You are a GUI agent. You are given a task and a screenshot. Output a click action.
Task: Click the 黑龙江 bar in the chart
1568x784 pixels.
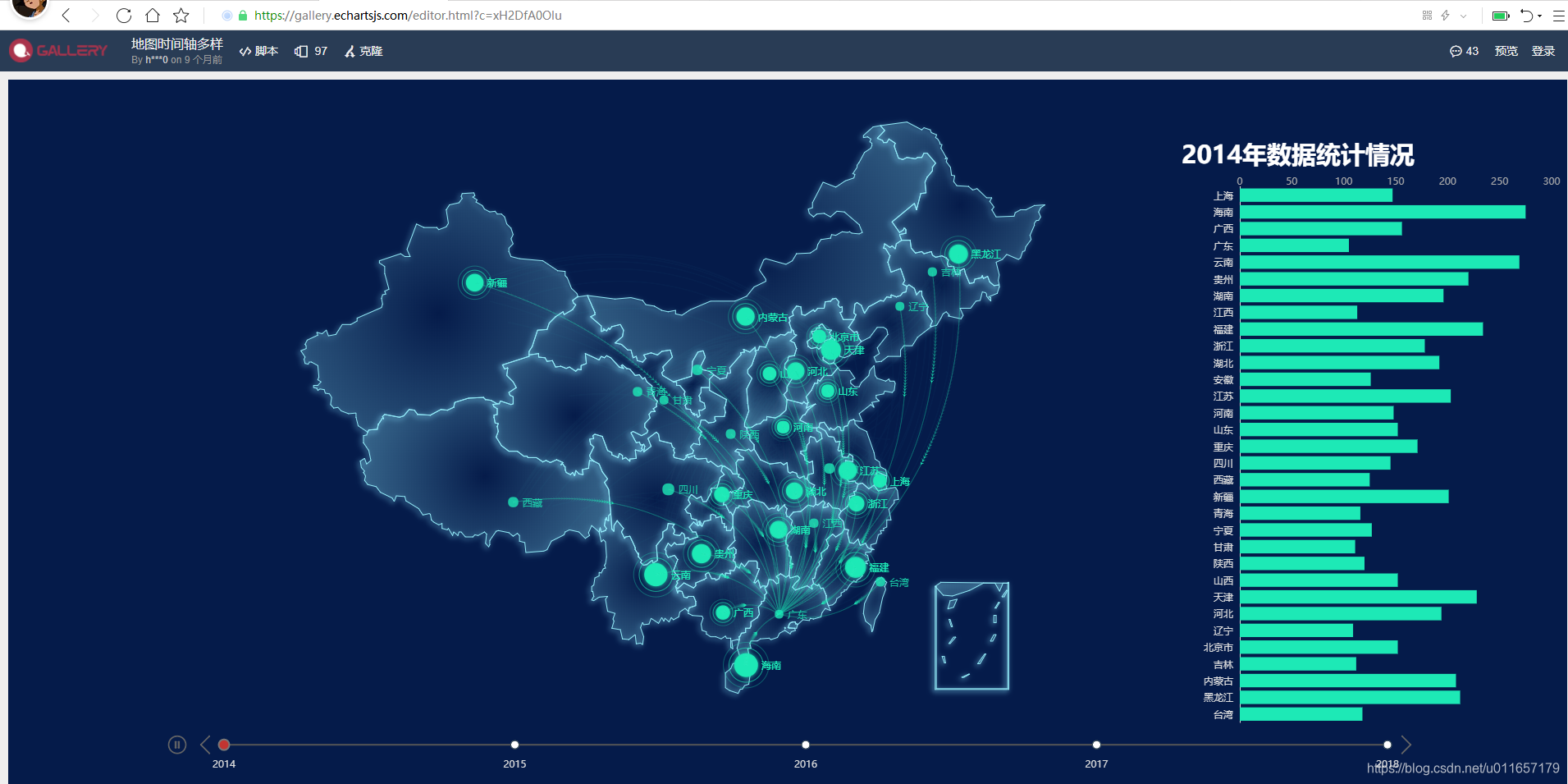[1351, 697]
